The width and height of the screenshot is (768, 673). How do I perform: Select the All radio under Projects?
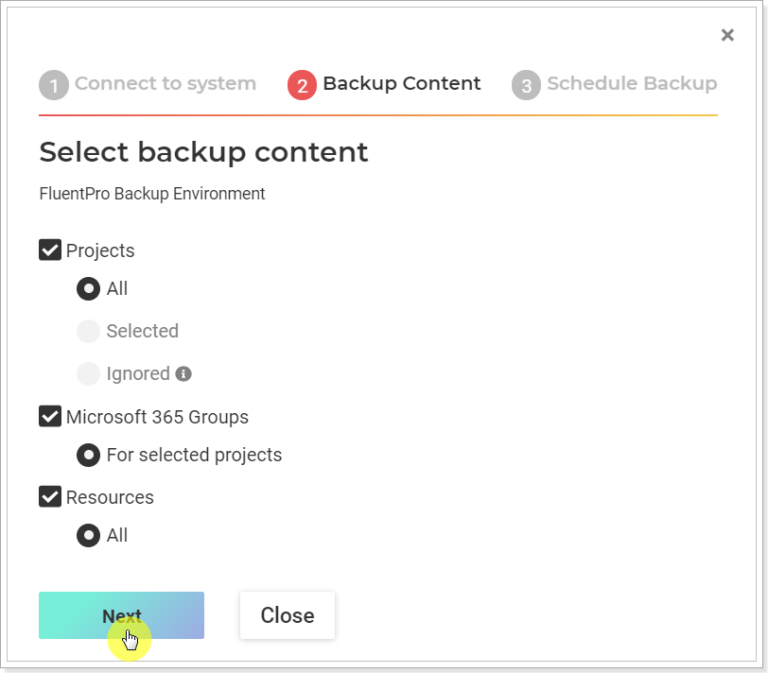pyautogui.click(x=89, y=289)
